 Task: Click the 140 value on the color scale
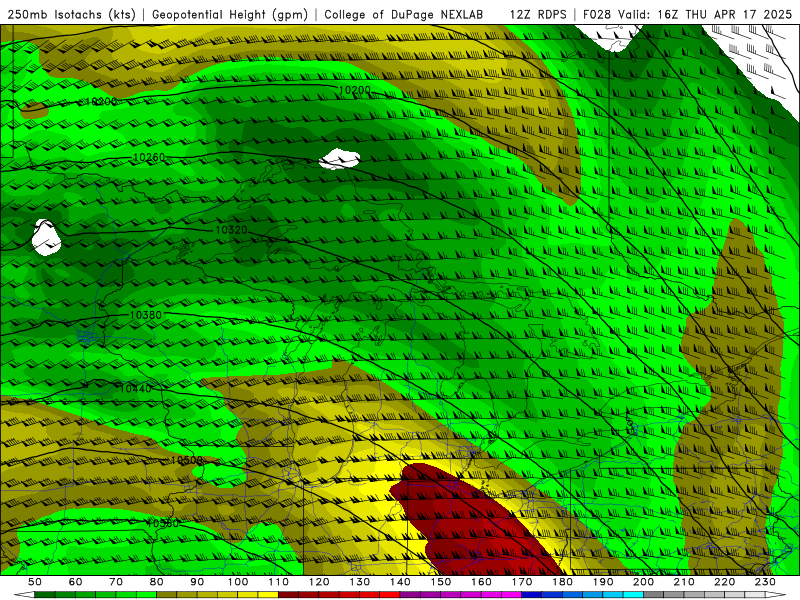[x=400, y=582]
